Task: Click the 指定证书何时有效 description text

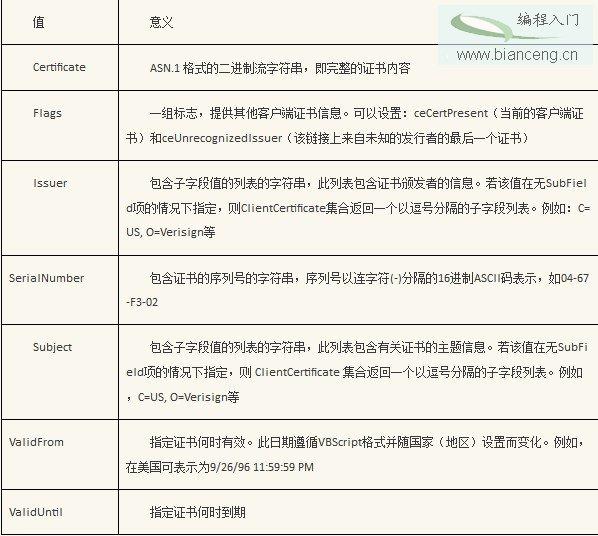Action: [x=197, y=442]
